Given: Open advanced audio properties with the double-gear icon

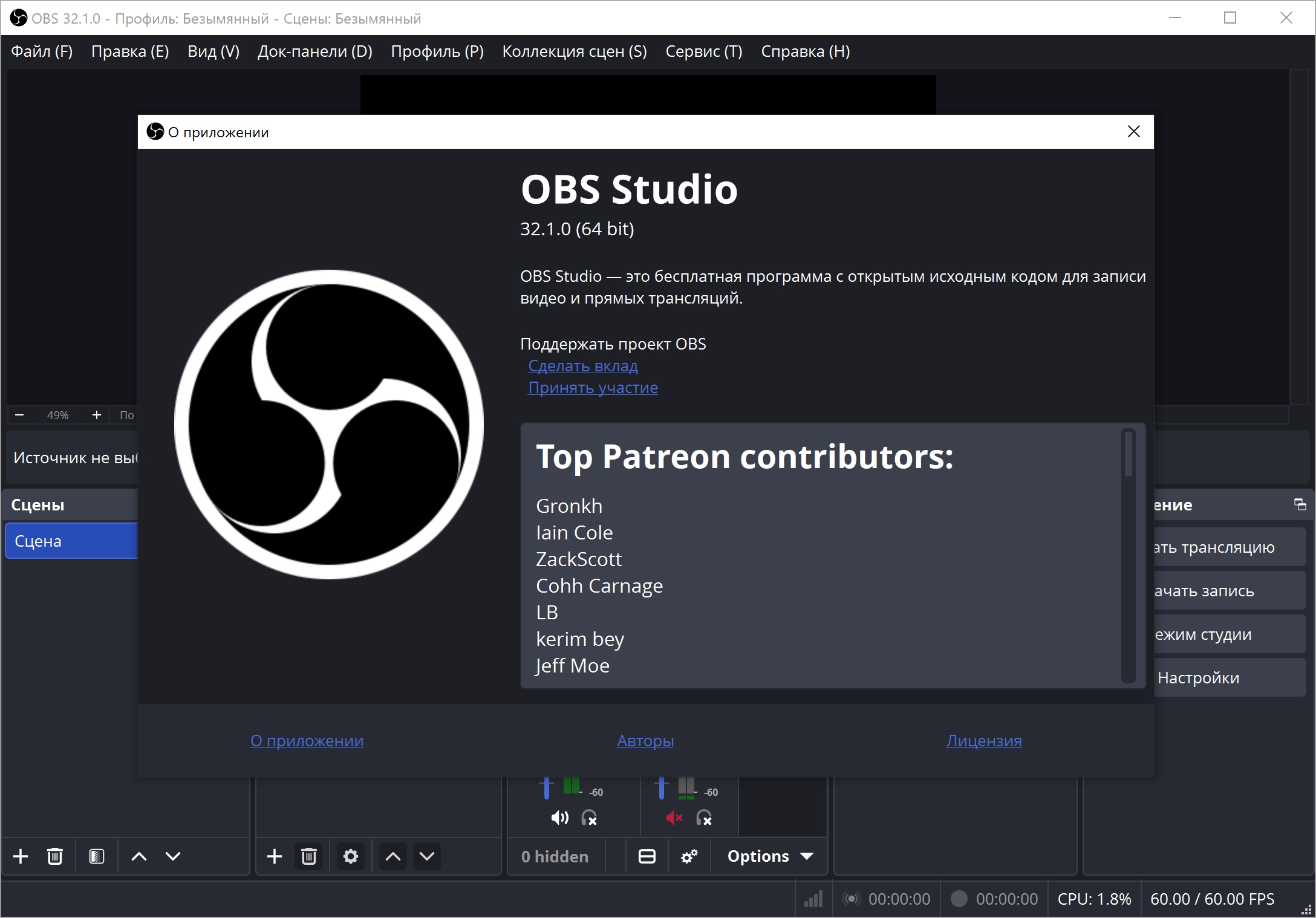Looking at the screenshot, I should point(689,856).
